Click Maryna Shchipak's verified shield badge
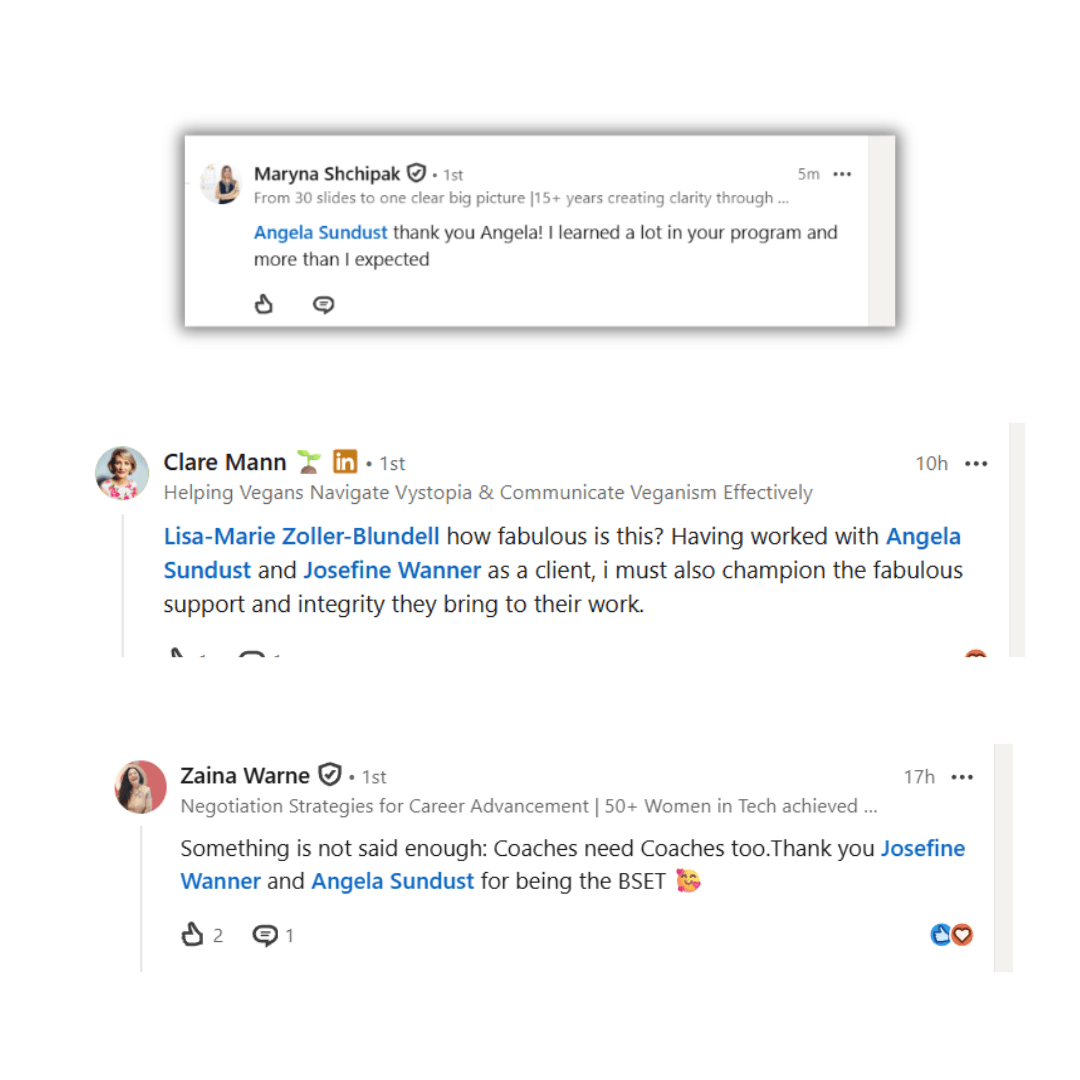 [x=416, y=173]
